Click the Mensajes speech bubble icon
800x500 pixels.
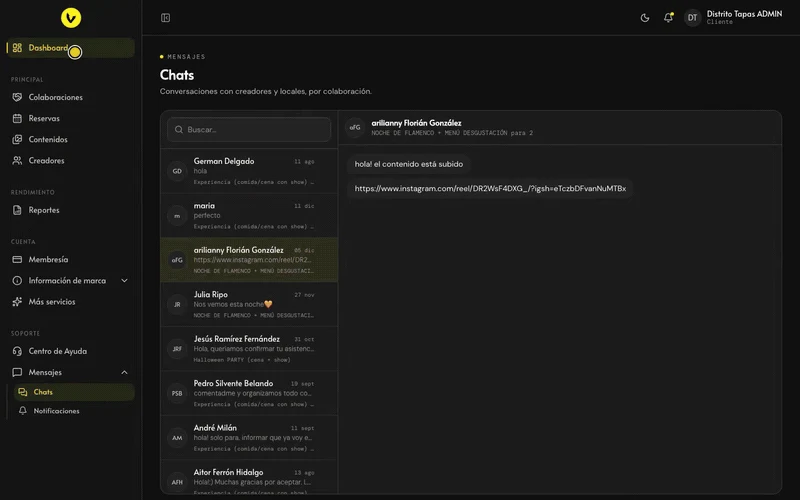17,372
